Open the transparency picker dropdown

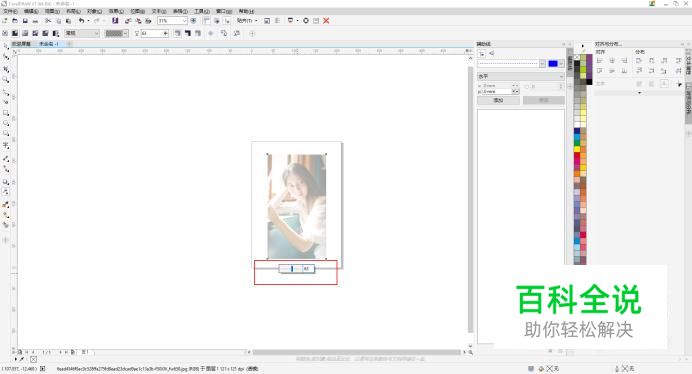[117, 33]
